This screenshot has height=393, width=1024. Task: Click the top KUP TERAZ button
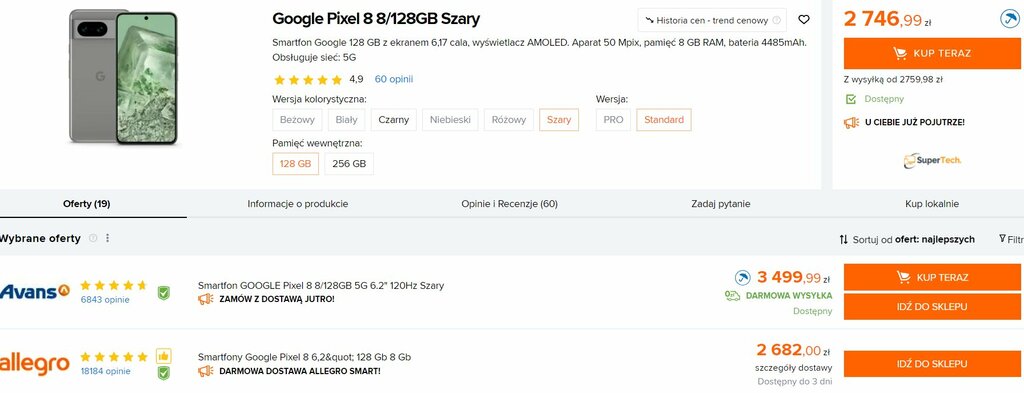pyautogui.click(x=932, y=54)
